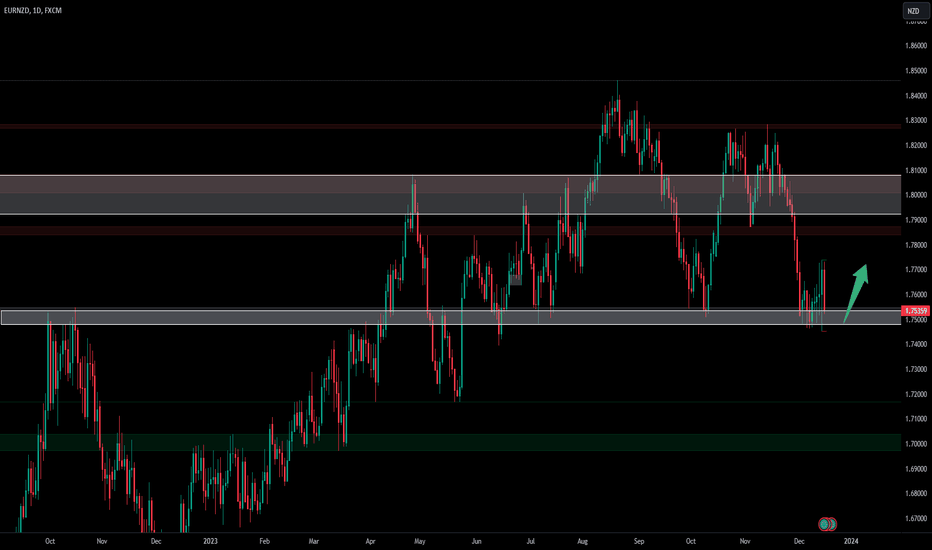Click the May label on time axis

coord(420,541)
